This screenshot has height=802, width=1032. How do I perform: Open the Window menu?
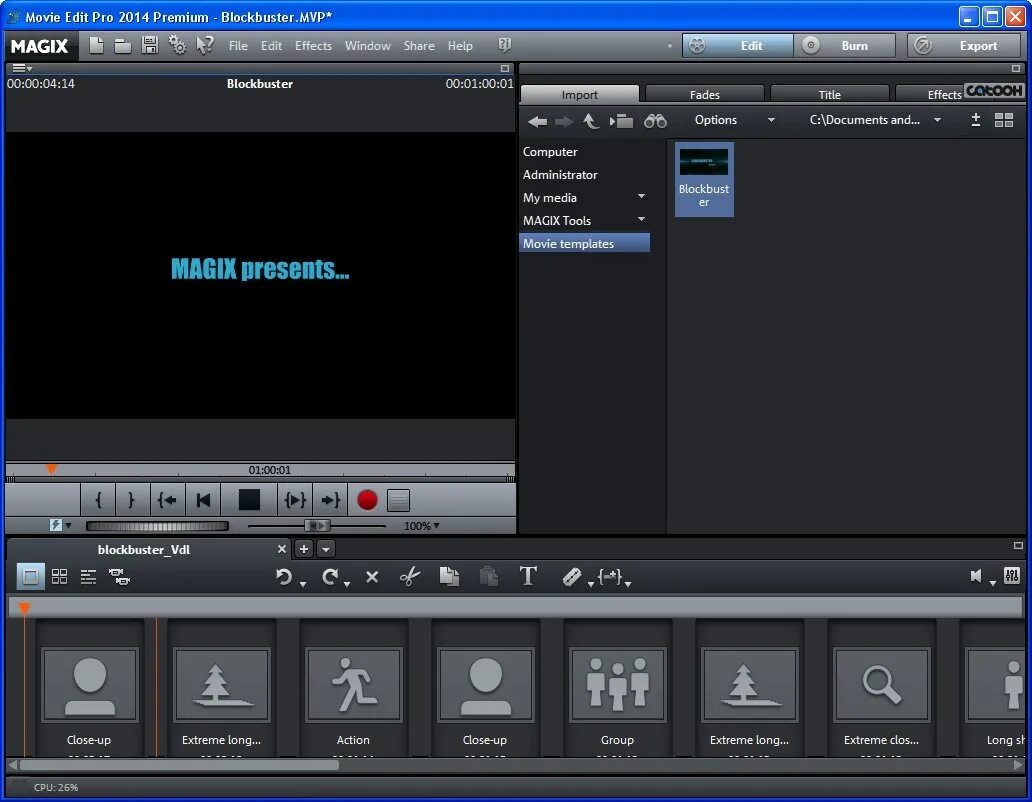point(368,45)
